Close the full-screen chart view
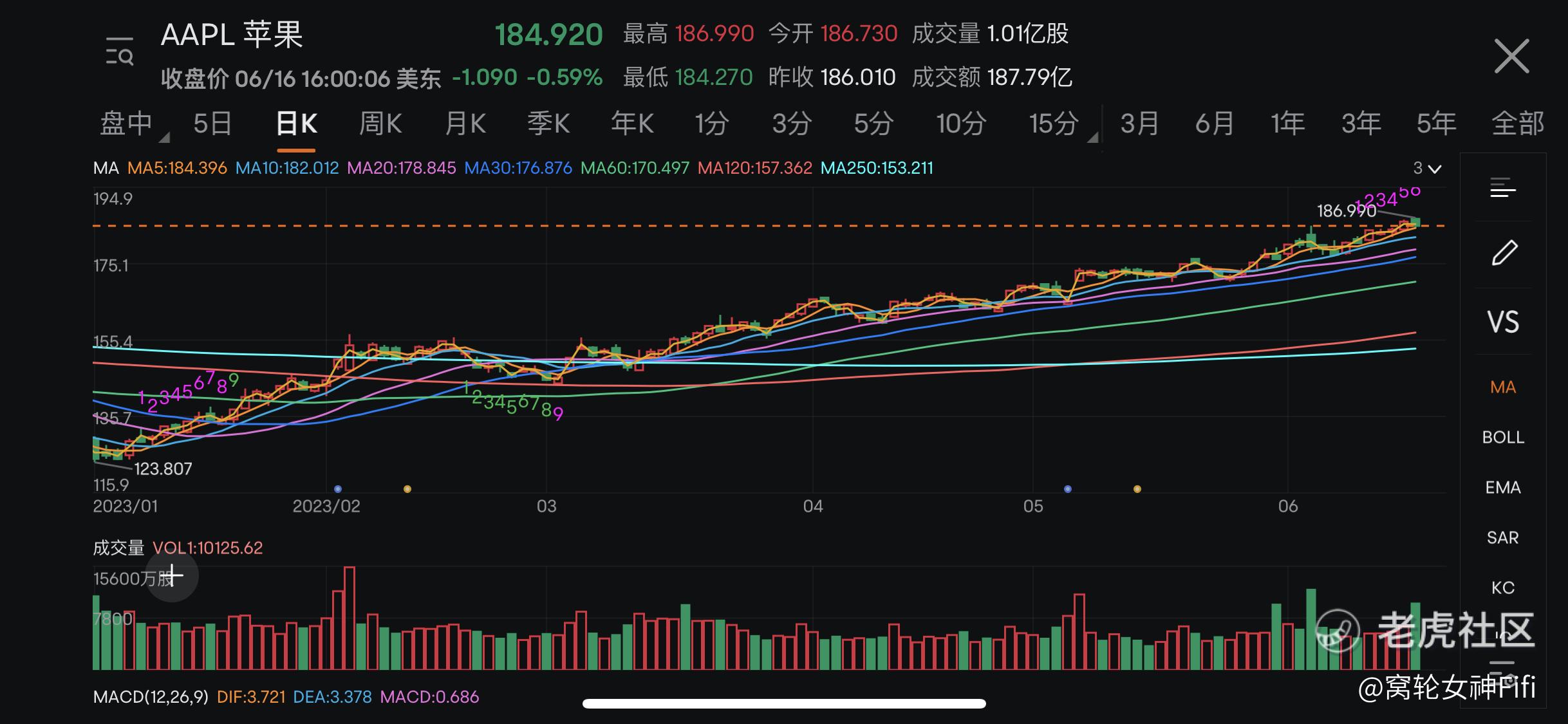The image size is (1568, 724). [x=1511, y=56]
